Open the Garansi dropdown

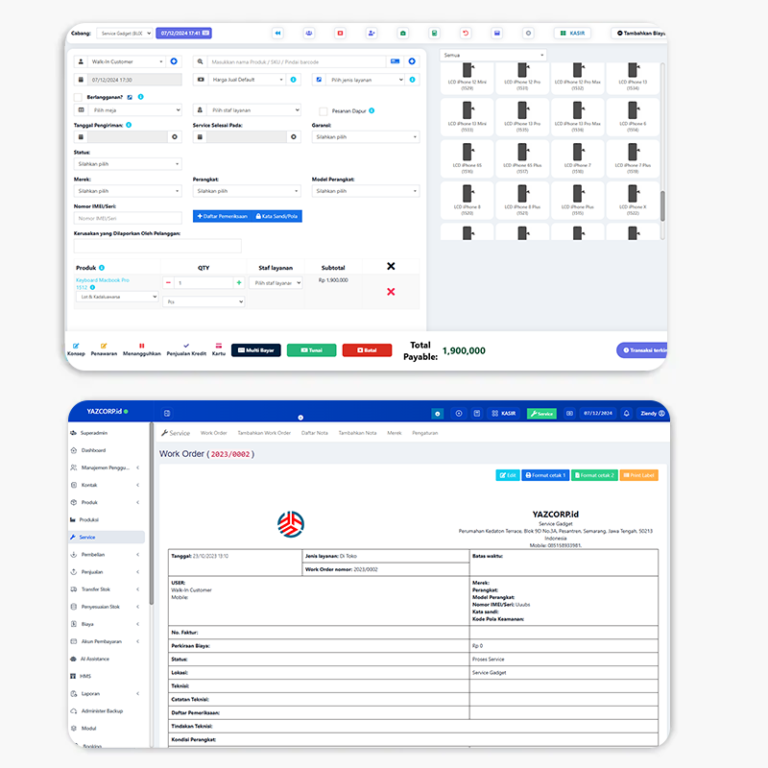coord(365,137)
